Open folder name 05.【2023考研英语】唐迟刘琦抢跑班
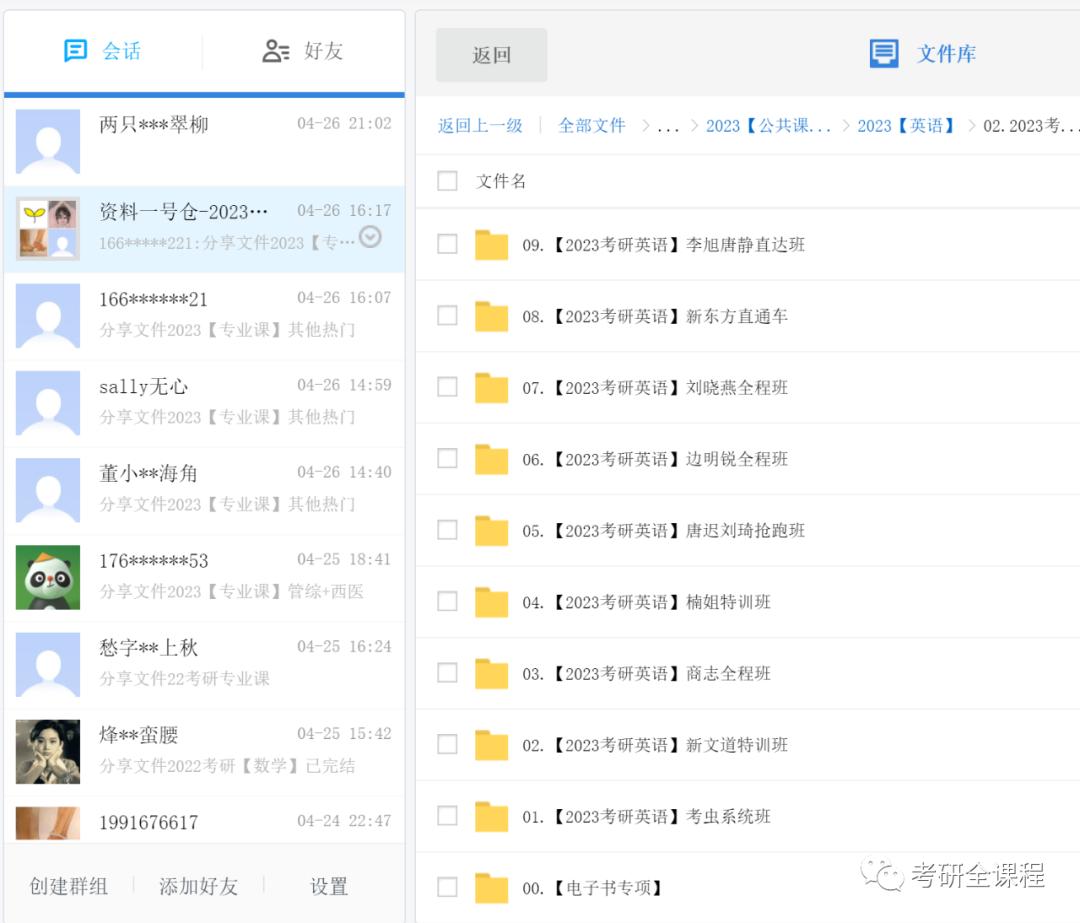The image size is (1080, 923). click(663, 530)
